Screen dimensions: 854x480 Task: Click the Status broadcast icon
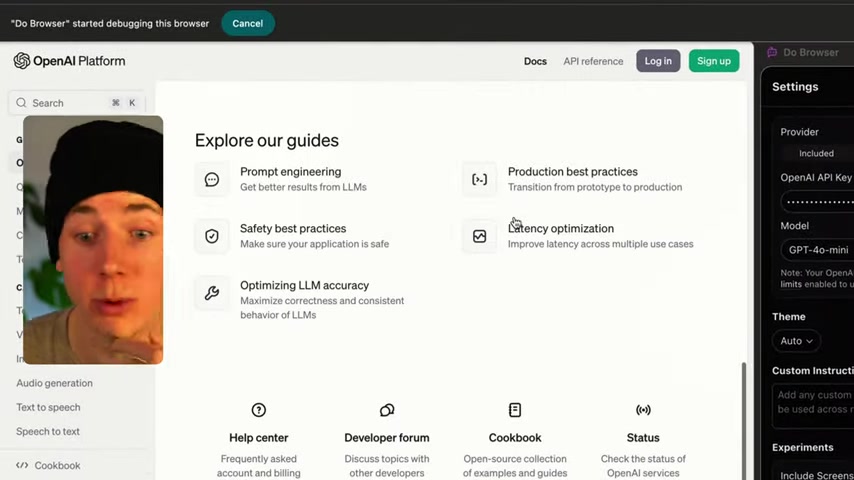coord(643,410)
